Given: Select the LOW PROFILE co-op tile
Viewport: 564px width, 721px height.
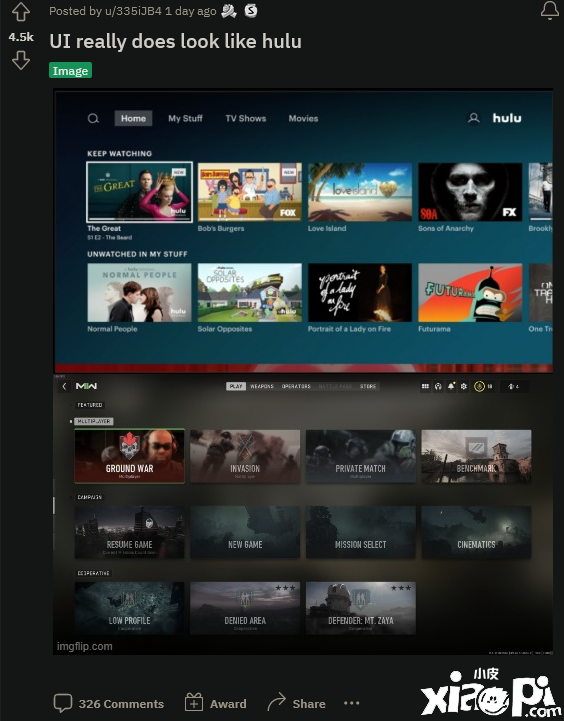Looking at the screenshot, I should click(130, 608).
